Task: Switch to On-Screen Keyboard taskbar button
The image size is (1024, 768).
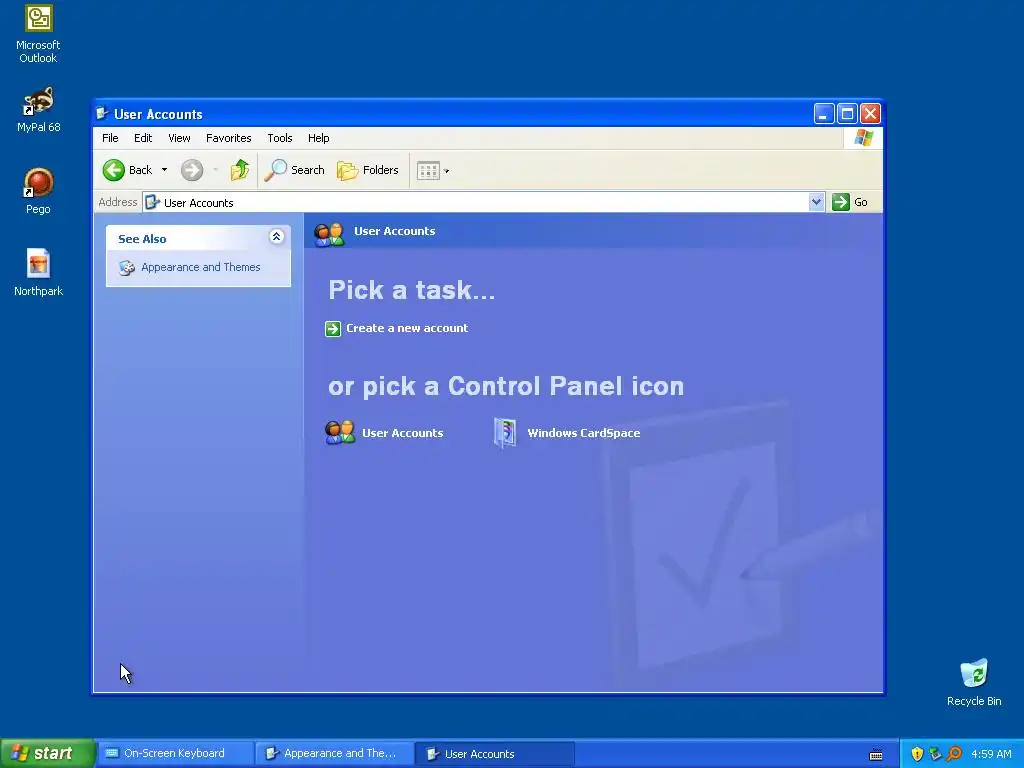Action: (176, 753)
